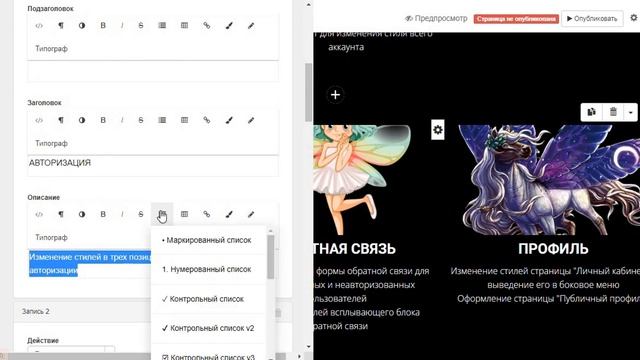Click the Опубликовать button
640x360 pixels.
(592, 18)
